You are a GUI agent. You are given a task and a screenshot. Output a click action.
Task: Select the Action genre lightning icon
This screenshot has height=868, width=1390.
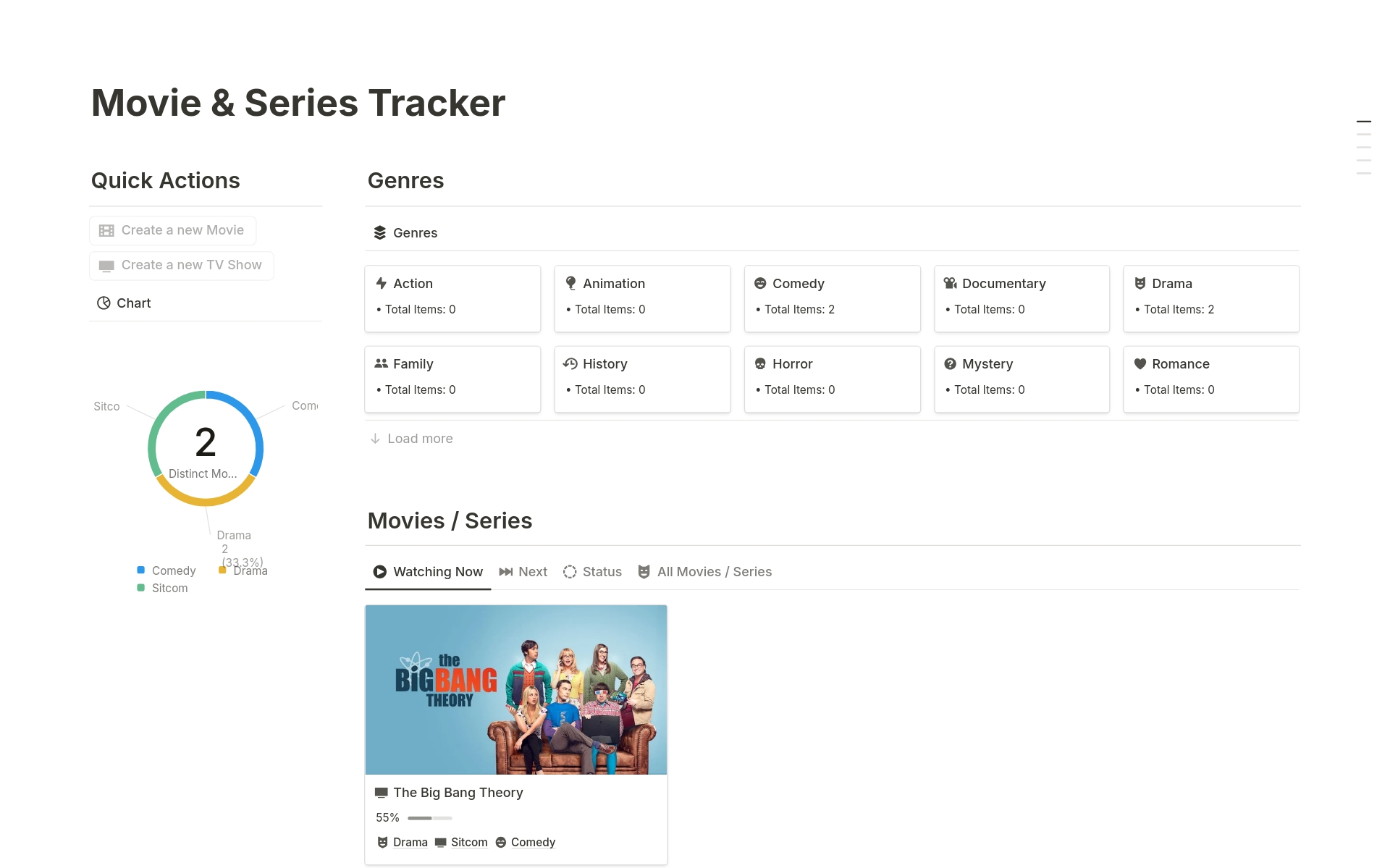point(382,283)
